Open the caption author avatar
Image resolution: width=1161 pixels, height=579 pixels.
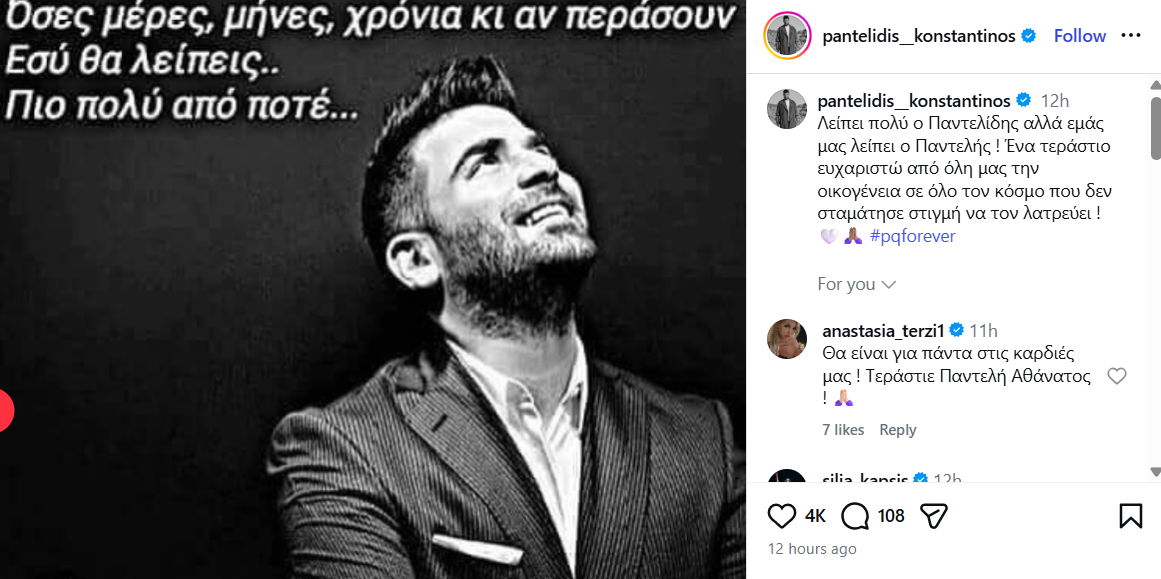click(787, 109)
